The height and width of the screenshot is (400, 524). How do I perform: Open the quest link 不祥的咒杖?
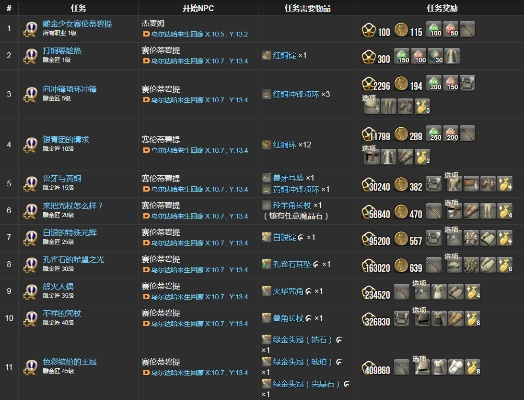pyautogui.click(x=62, y=313)
